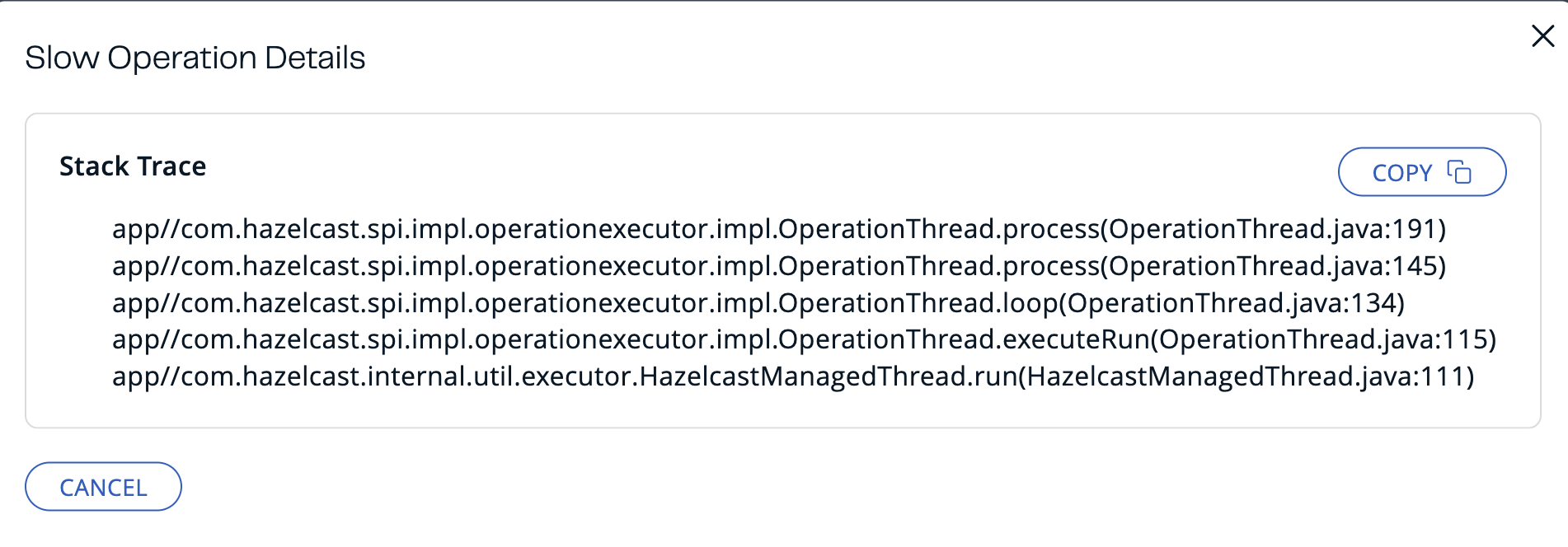Click the Slow Operation Details title

point(198,57)
